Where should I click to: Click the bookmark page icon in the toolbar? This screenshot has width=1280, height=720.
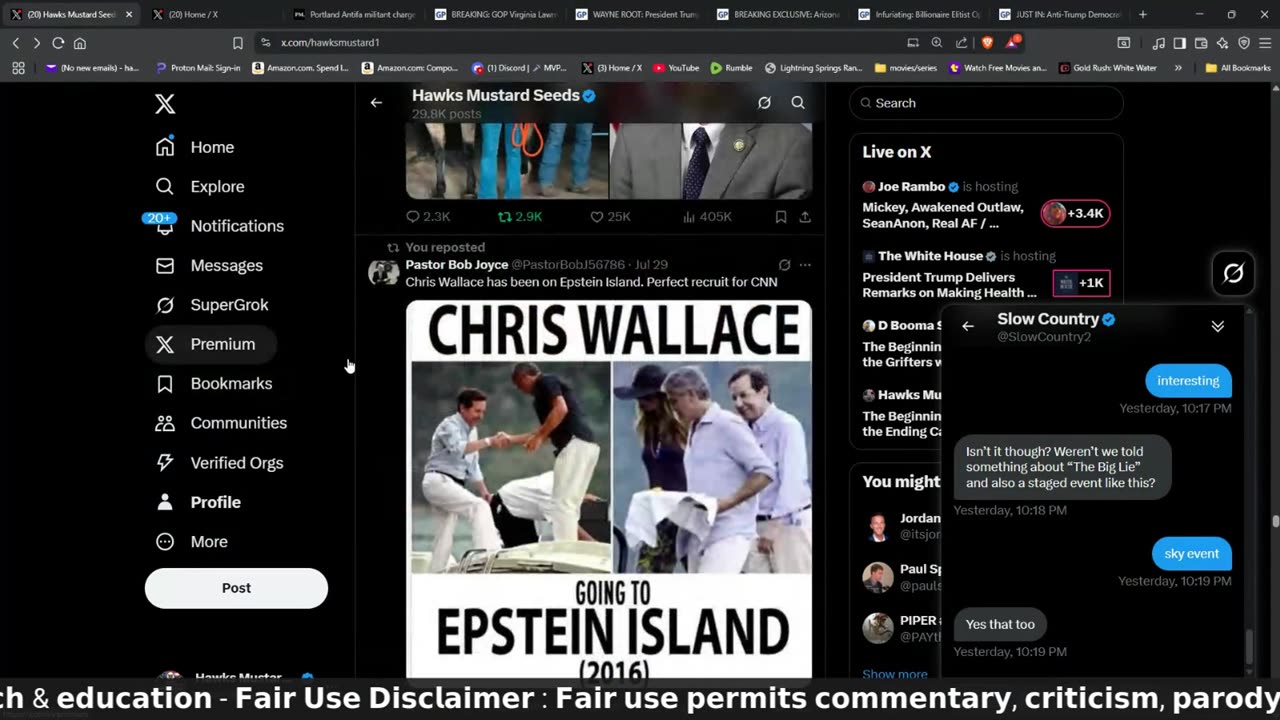coord(238,43)
